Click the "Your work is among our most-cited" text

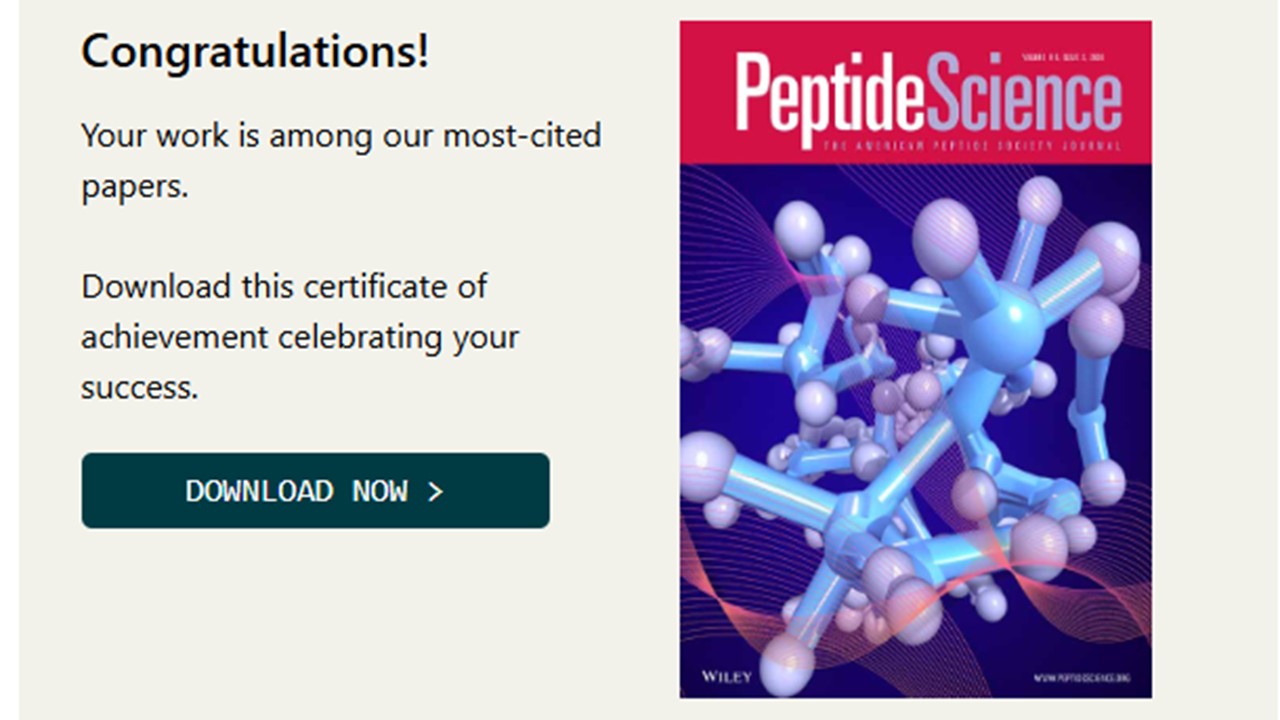[x=341, y=135]
